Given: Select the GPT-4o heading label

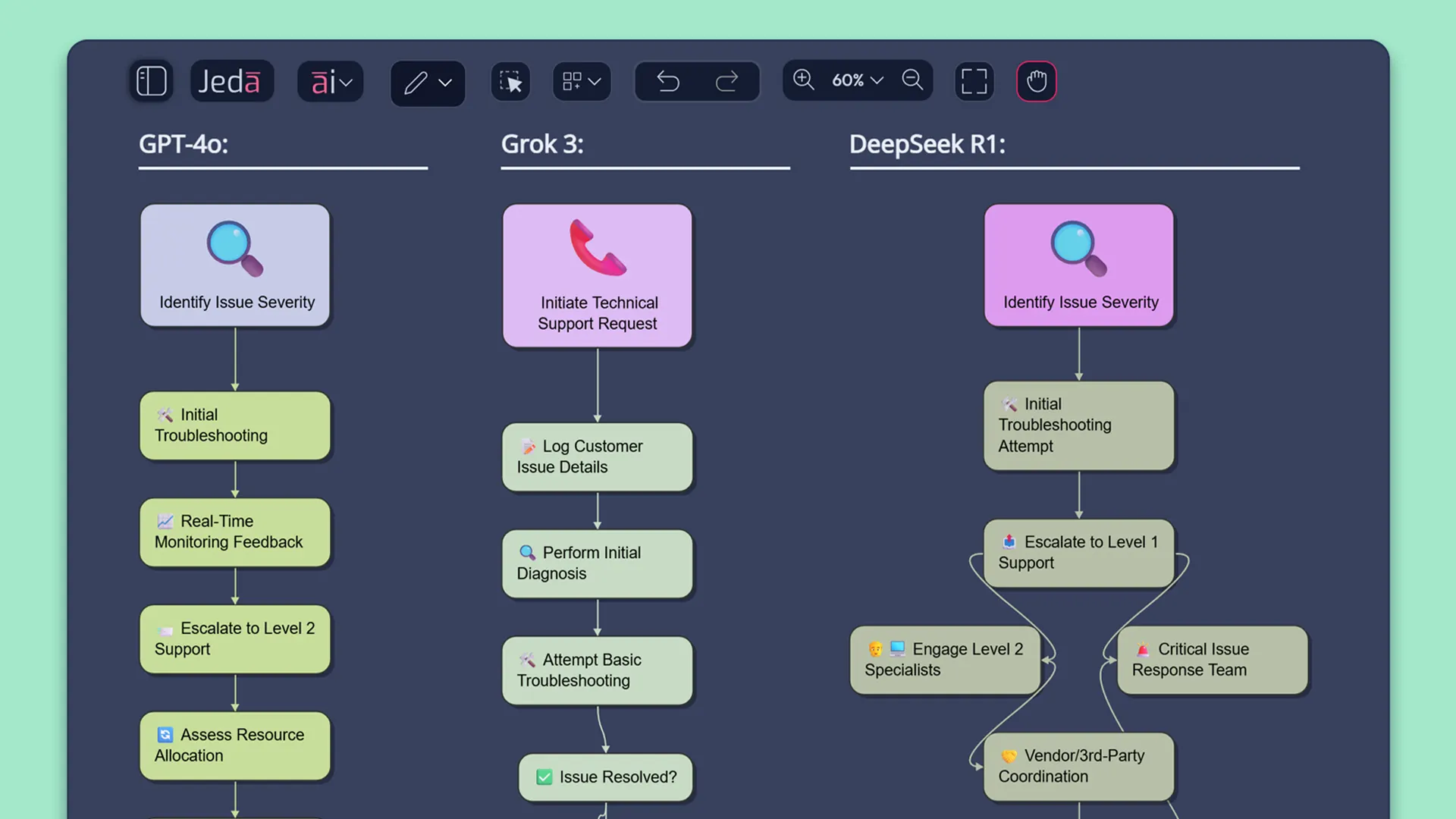Looking at the screenshot, I should 184,144.
